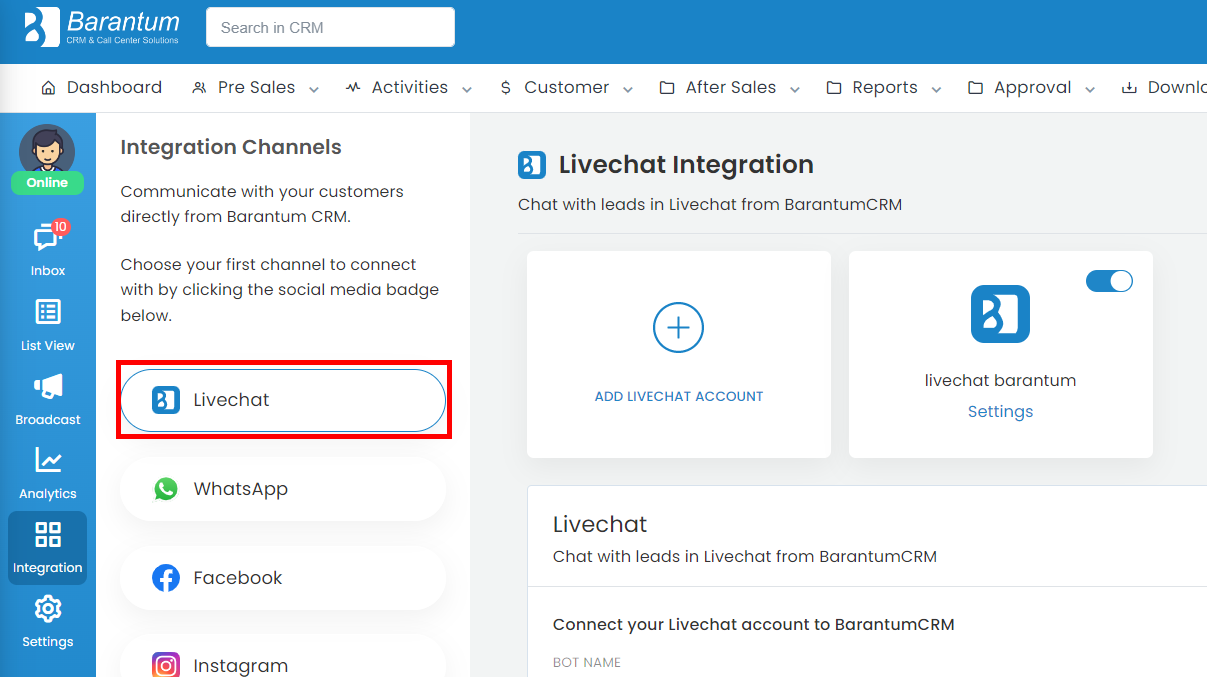Click the Pre Sales people icon

coord(199,88)
